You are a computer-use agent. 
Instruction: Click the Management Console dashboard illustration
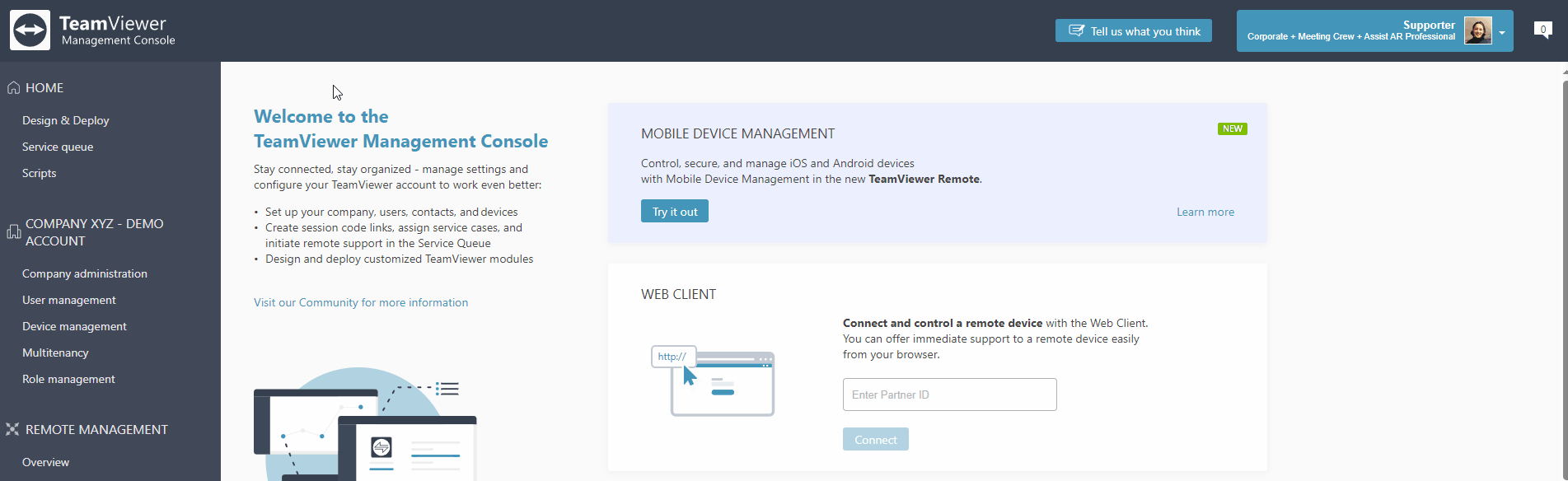coord(365,424)
